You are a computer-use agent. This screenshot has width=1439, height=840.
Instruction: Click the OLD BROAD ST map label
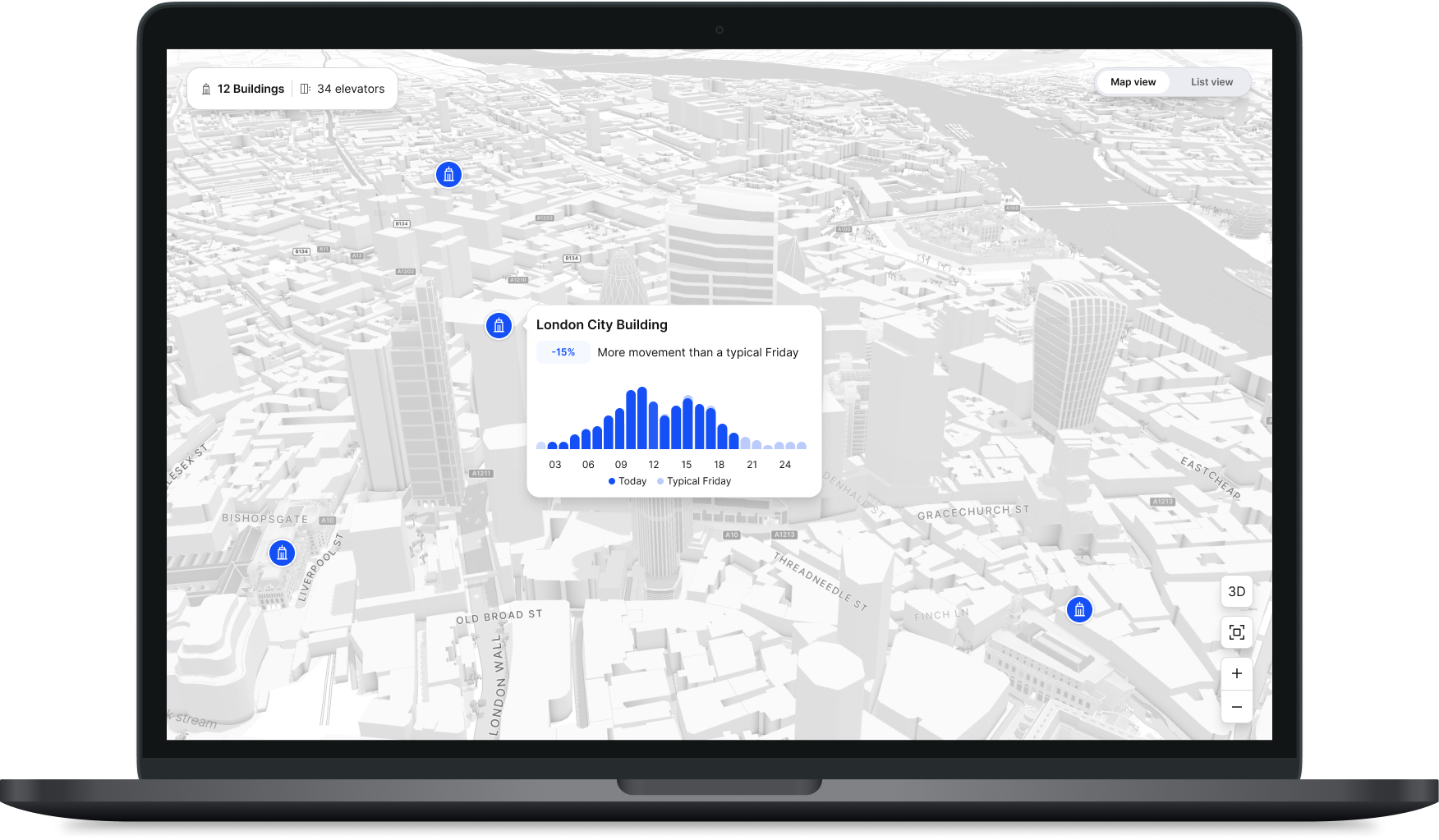(x=499, y=617)
